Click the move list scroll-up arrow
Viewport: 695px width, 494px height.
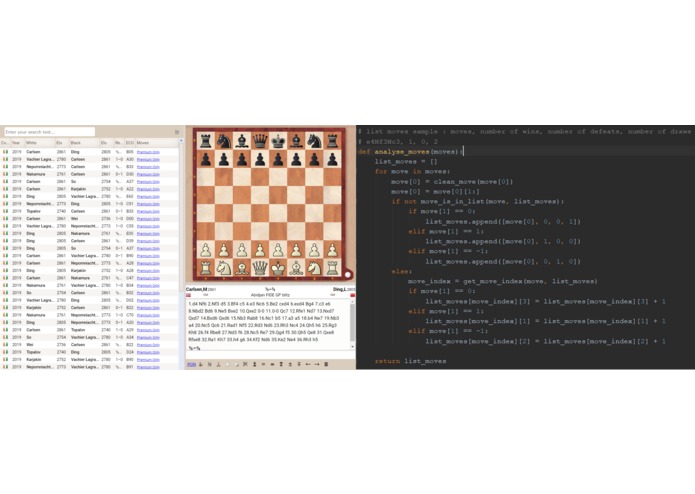353,302
